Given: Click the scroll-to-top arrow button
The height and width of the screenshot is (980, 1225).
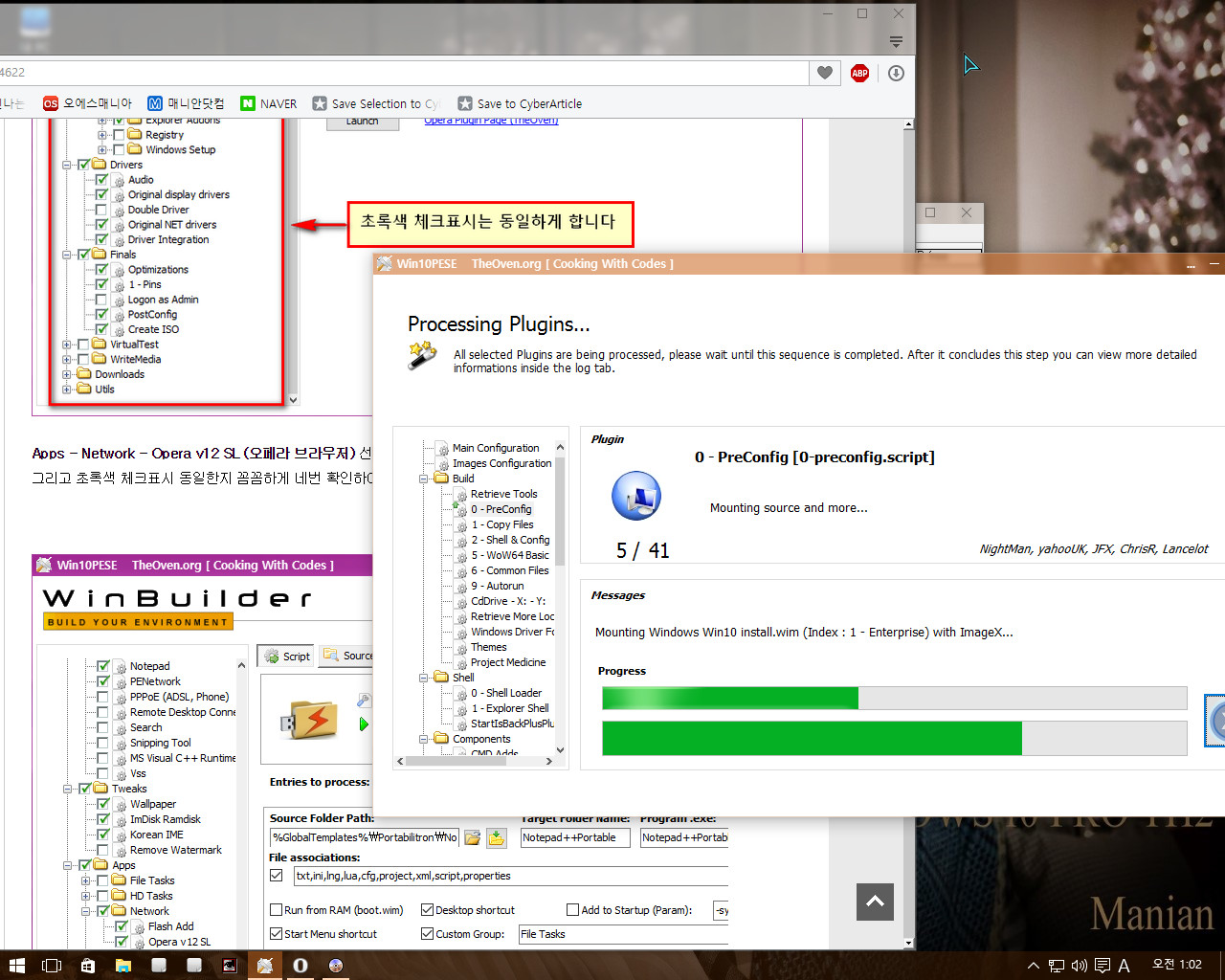Looking at the screenshot, I should click(x=875, y=902).
